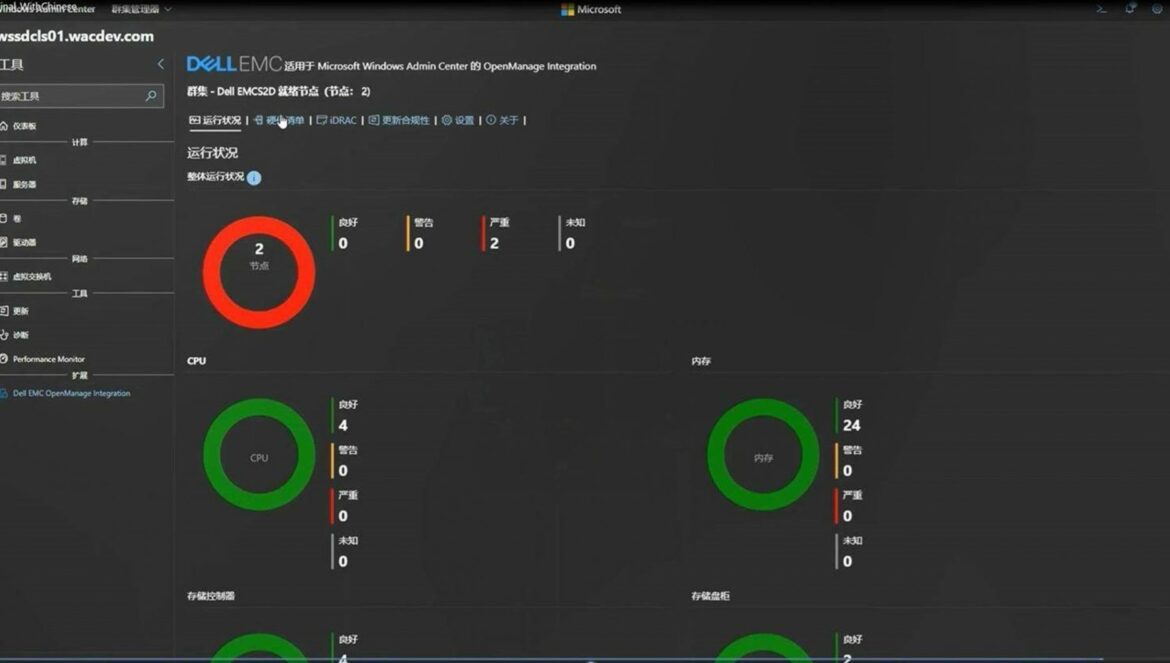The image size is (1170, 663).
Task: Click the Windows Admin Center title in header
Action: pos(48,9)
